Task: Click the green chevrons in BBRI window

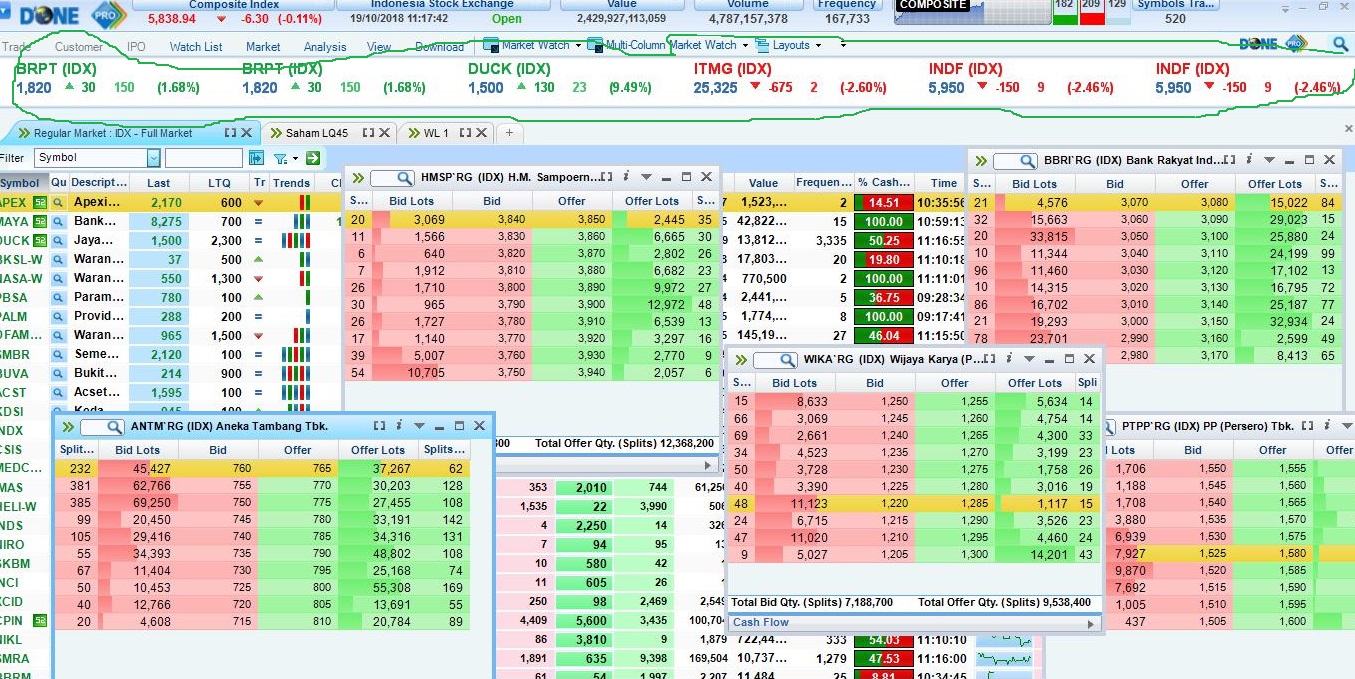Action: point(980,161)
